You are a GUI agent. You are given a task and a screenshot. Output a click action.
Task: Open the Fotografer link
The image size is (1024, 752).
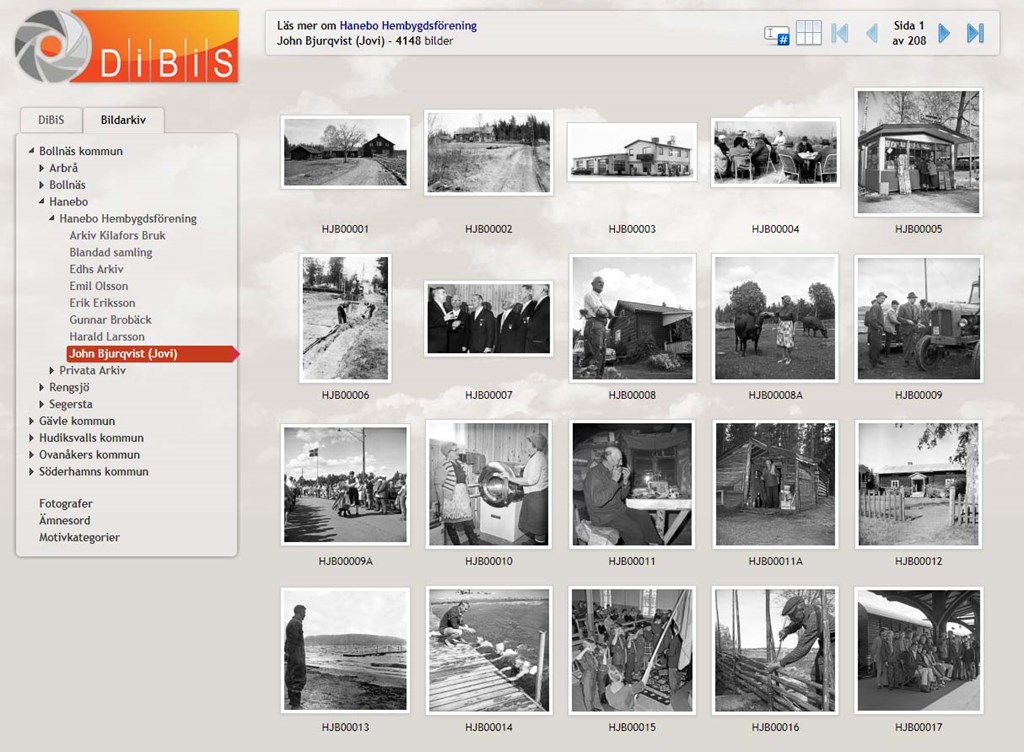(x=66, y=503)
